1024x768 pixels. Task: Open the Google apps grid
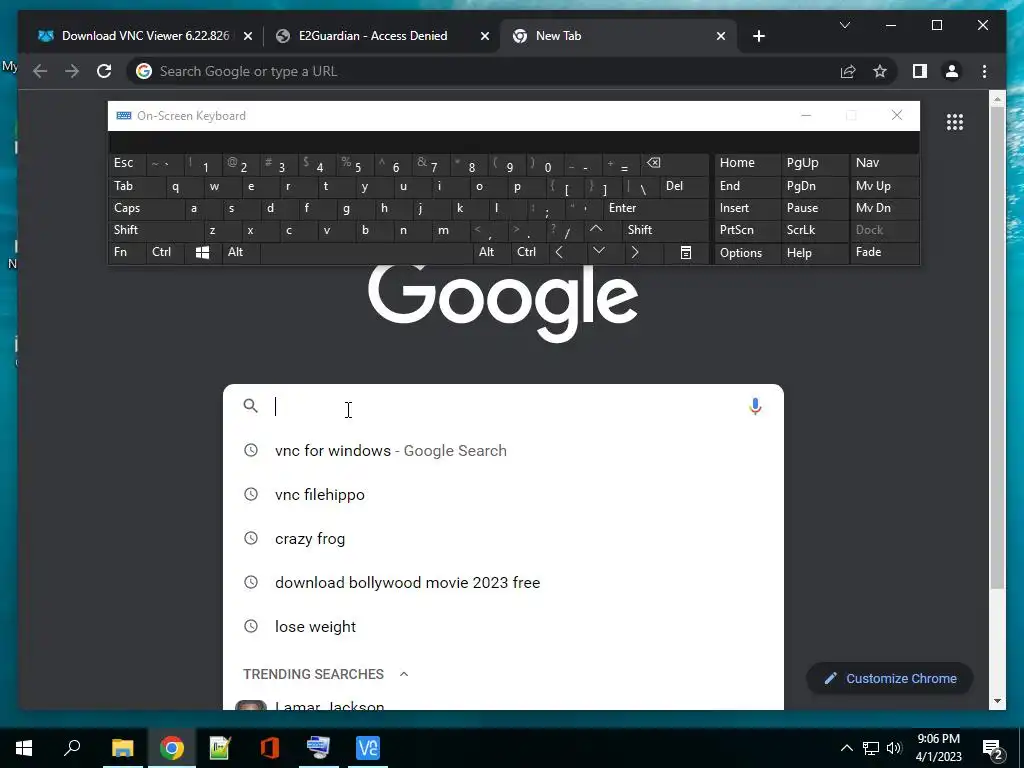(955, 122)
